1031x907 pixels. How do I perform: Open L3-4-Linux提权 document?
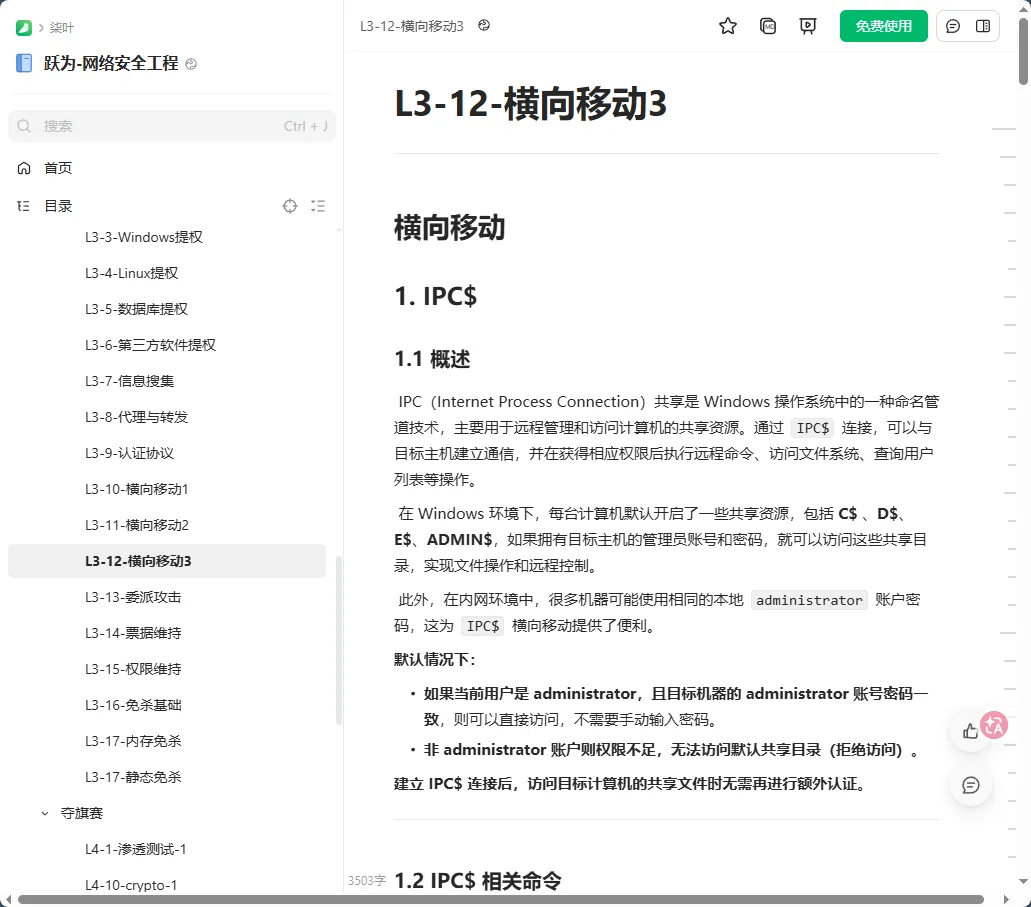[x=132, y=273]
